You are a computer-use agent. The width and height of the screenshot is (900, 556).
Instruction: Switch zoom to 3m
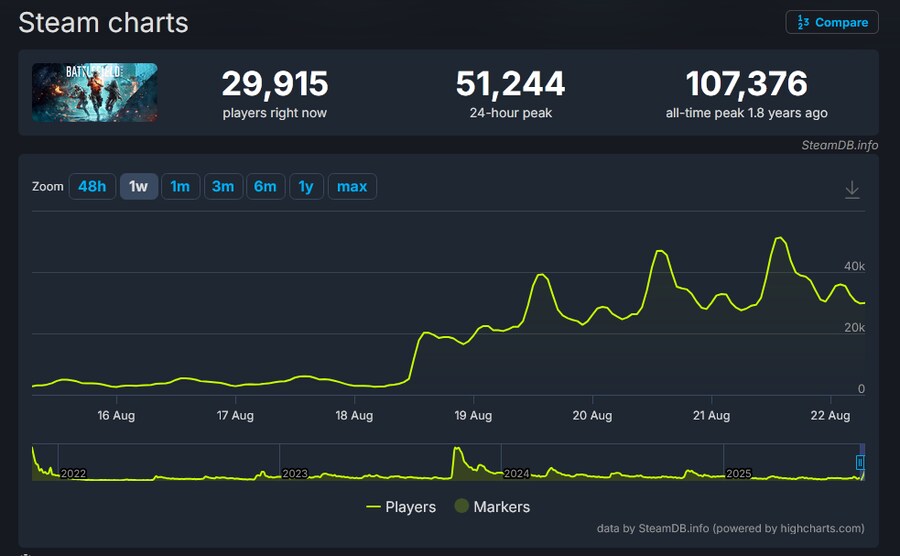click(x=223, y=186)
